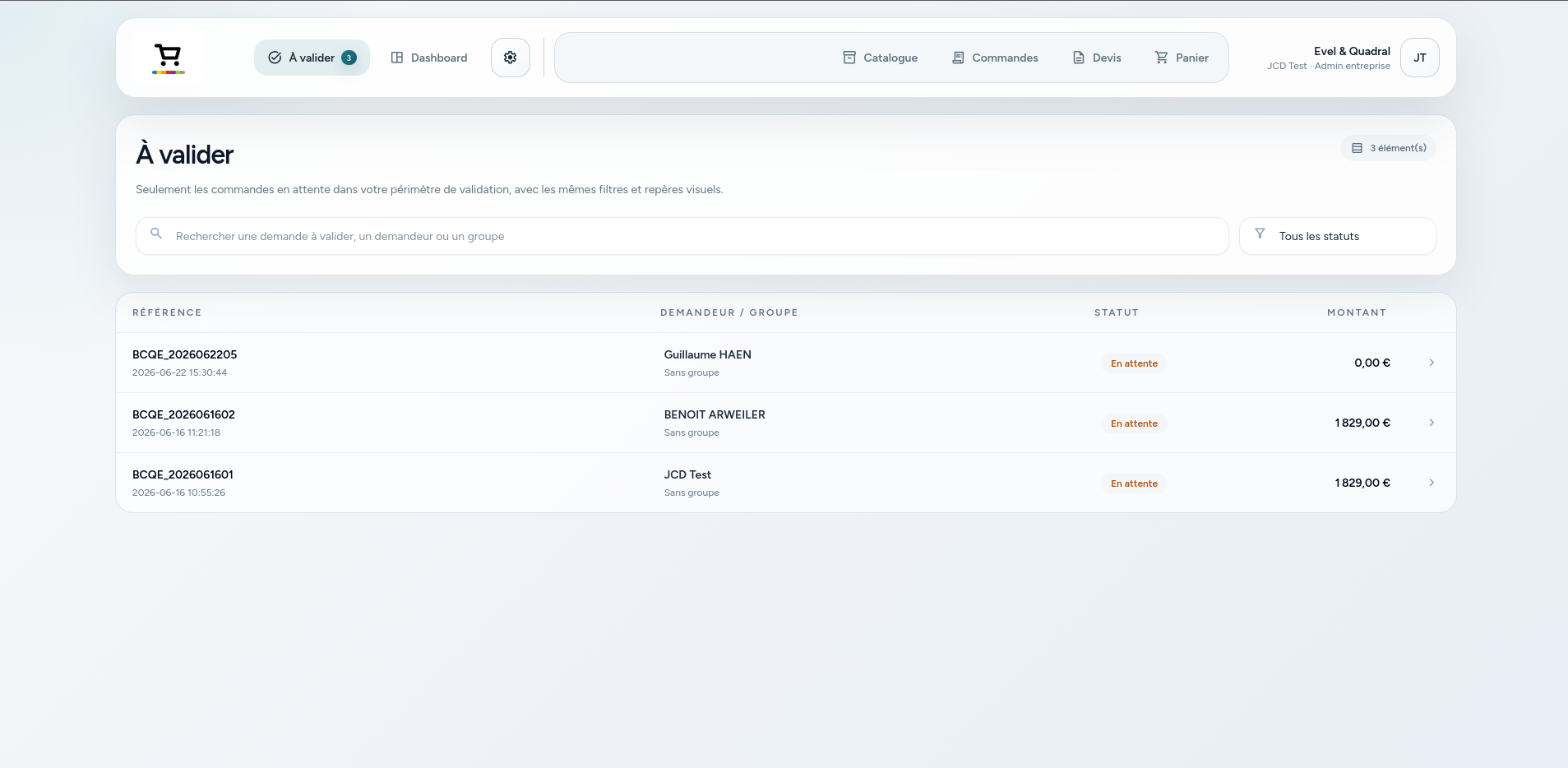Click the search field for demandes à valider
The height and width of the screenshot is (768, 1568).
(682, 236)
